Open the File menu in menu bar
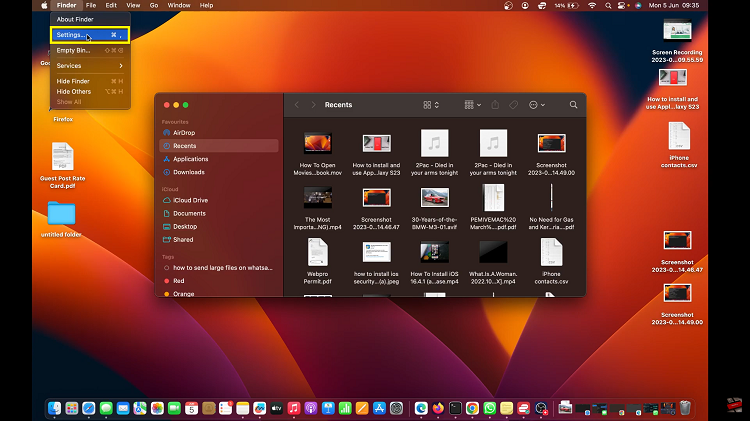The height and width of the screenshot is (421, 750). point(91,5)
